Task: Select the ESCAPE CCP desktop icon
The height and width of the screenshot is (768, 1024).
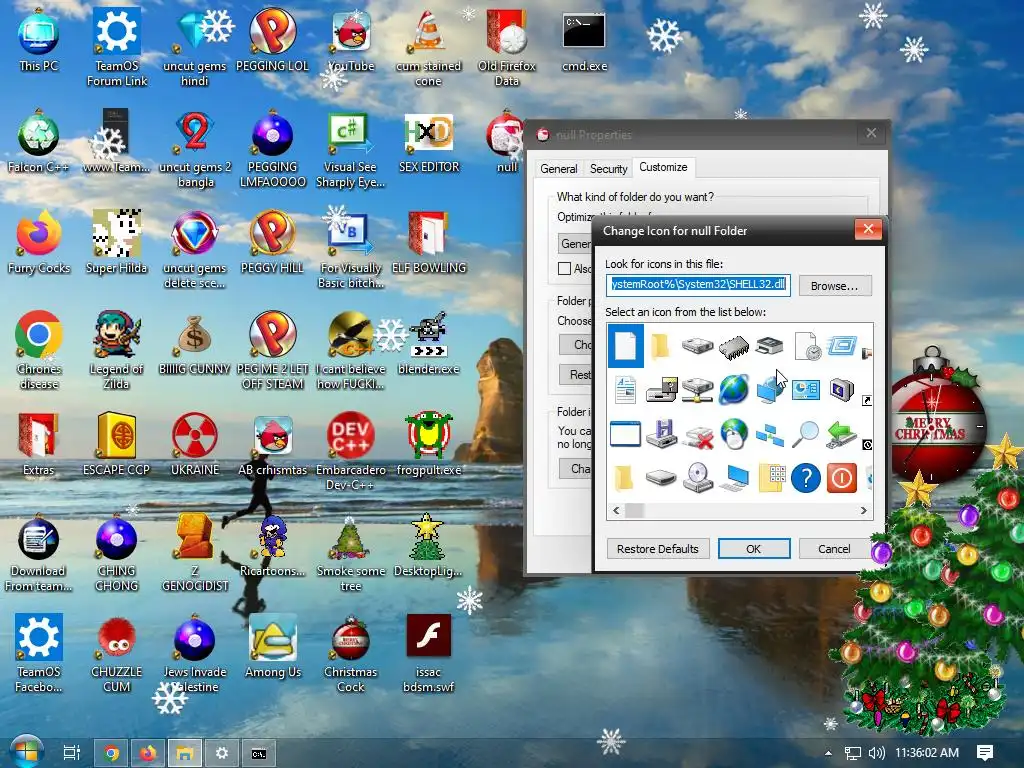Action: click(x=116, y=444)
